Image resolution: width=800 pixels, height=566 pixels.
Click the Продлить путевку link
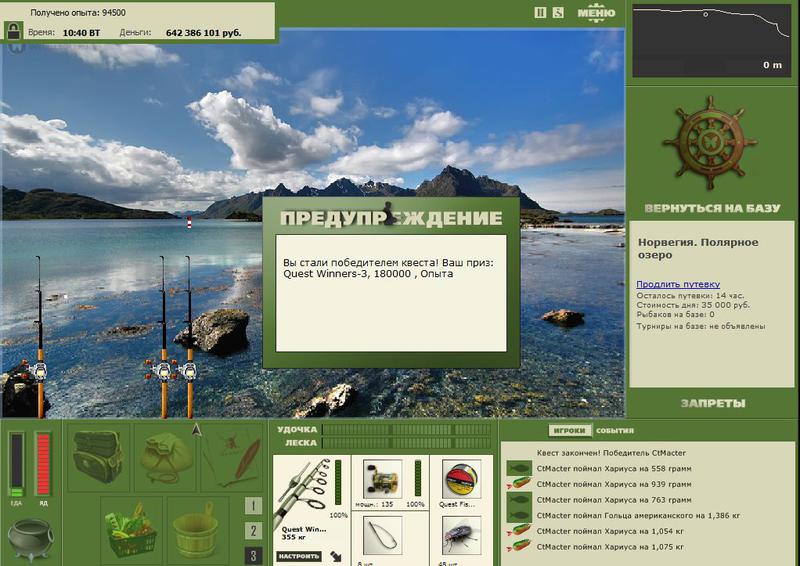tap(678, 284)
